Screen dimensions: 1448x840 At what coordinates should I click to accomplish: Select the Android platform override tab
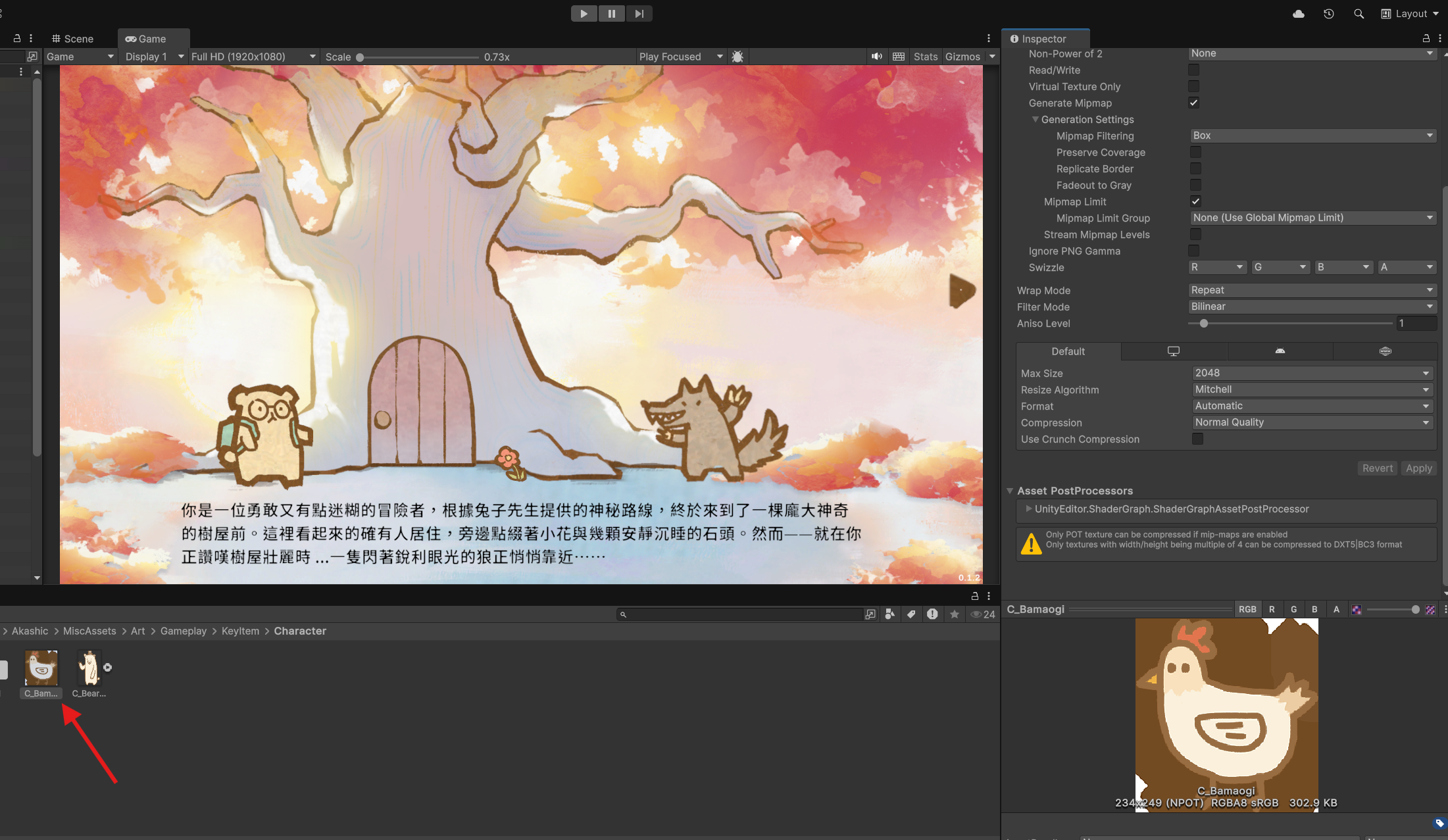tap(1280, 351)
